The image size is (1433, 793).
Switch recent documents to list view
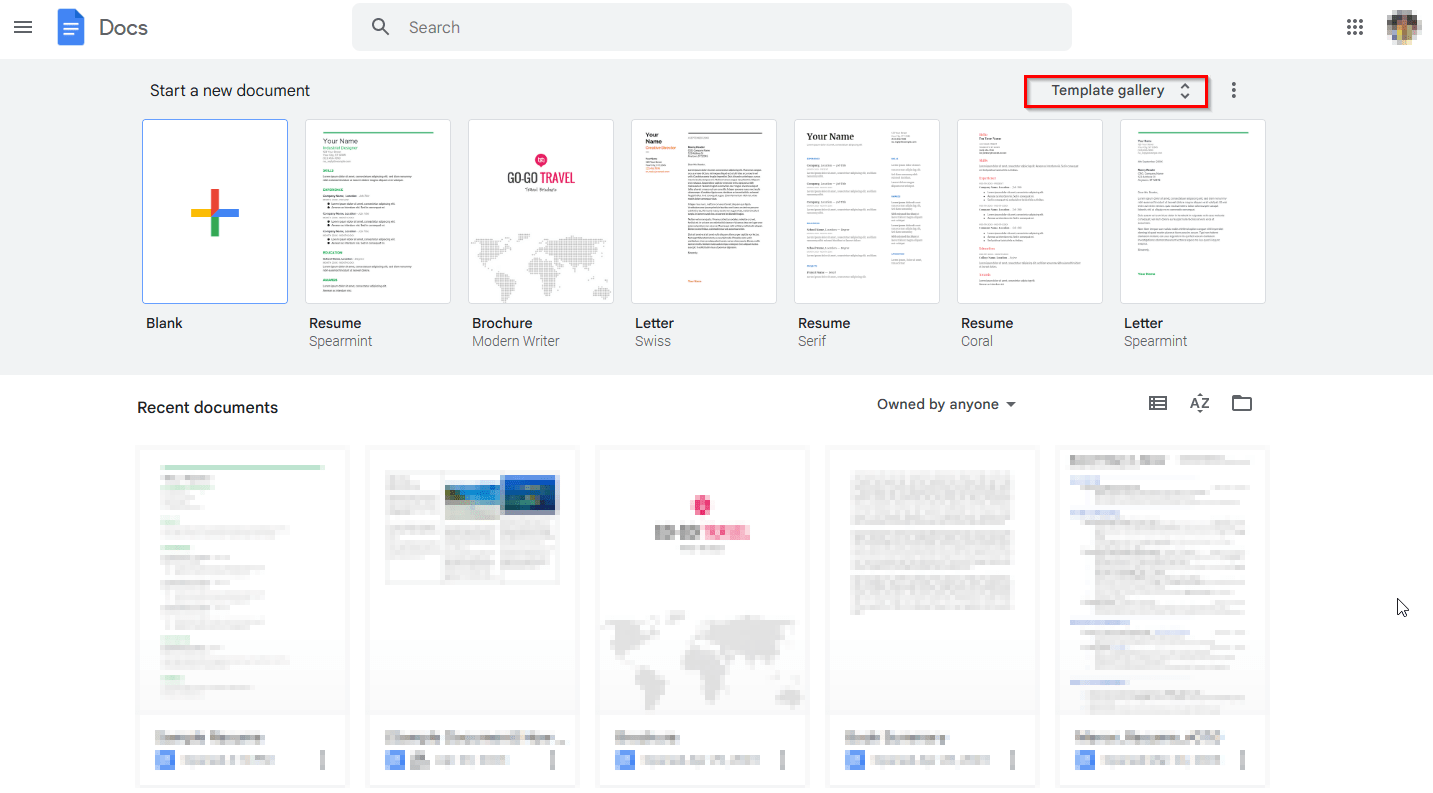tap(1158, 403)
